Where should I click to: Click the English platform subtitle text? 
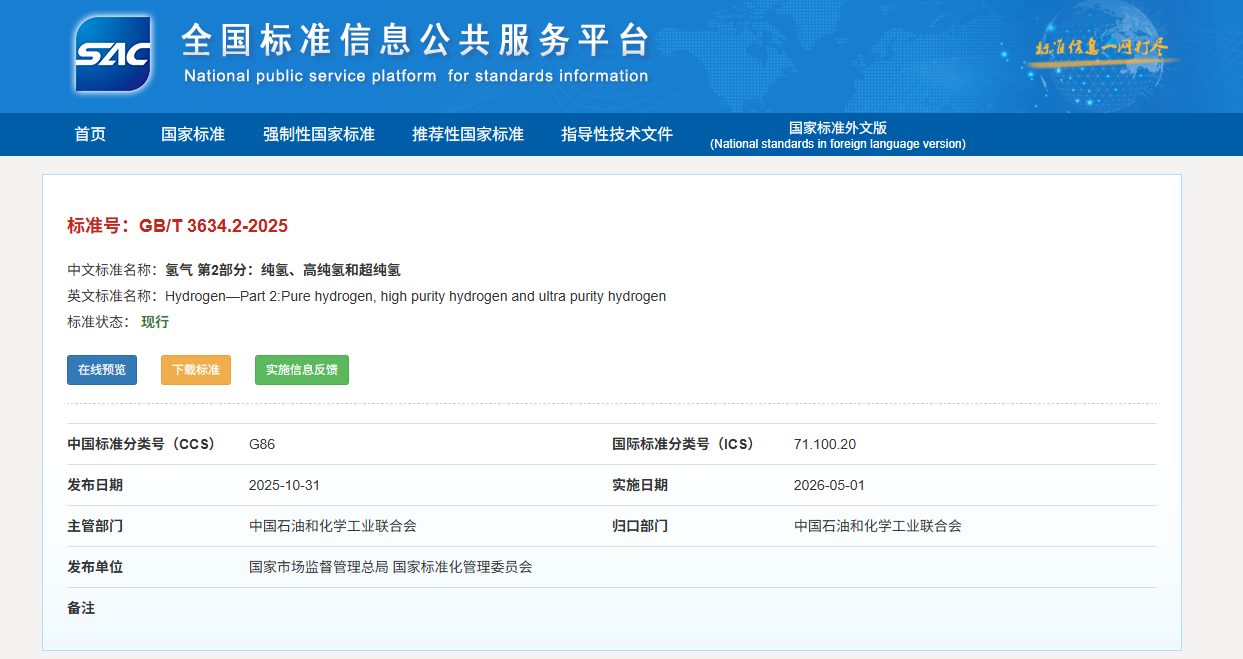[x=416, y=76]
